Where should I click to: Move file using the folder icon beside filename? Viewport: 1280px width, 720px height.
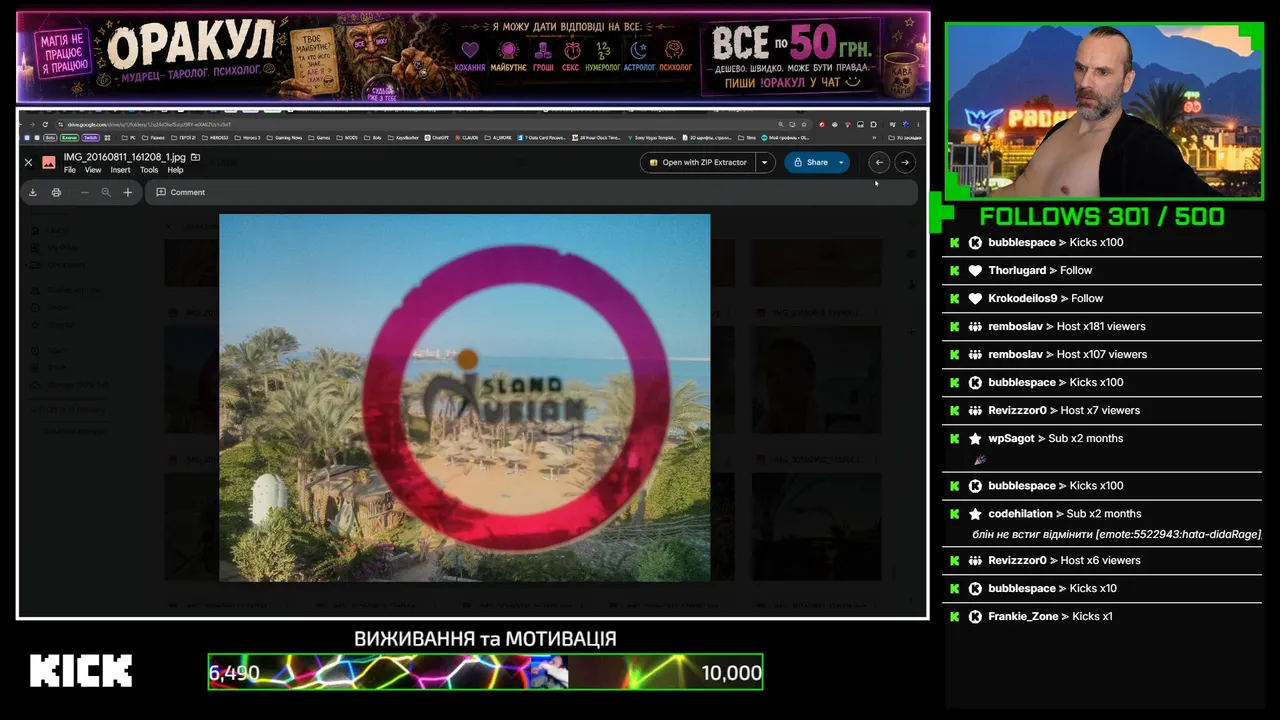[x=195, y=157]
